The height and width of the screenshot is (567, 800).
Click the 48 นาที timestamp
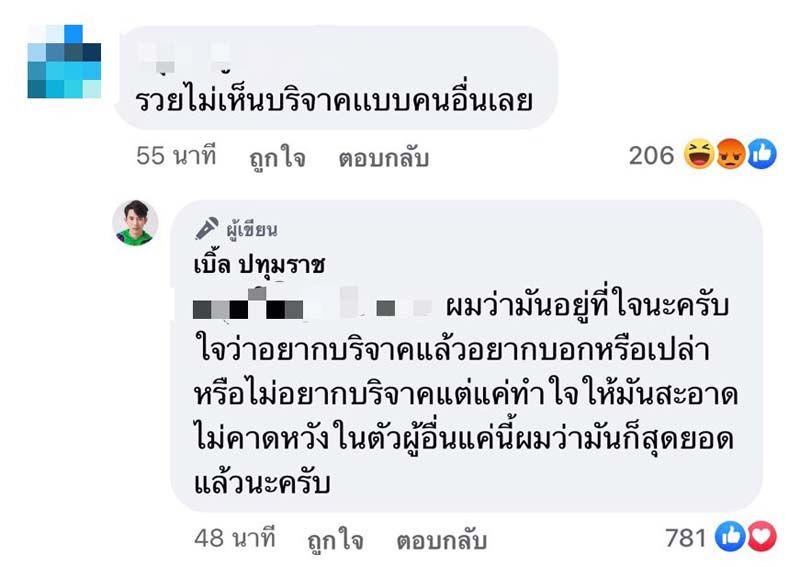point(236,540)
